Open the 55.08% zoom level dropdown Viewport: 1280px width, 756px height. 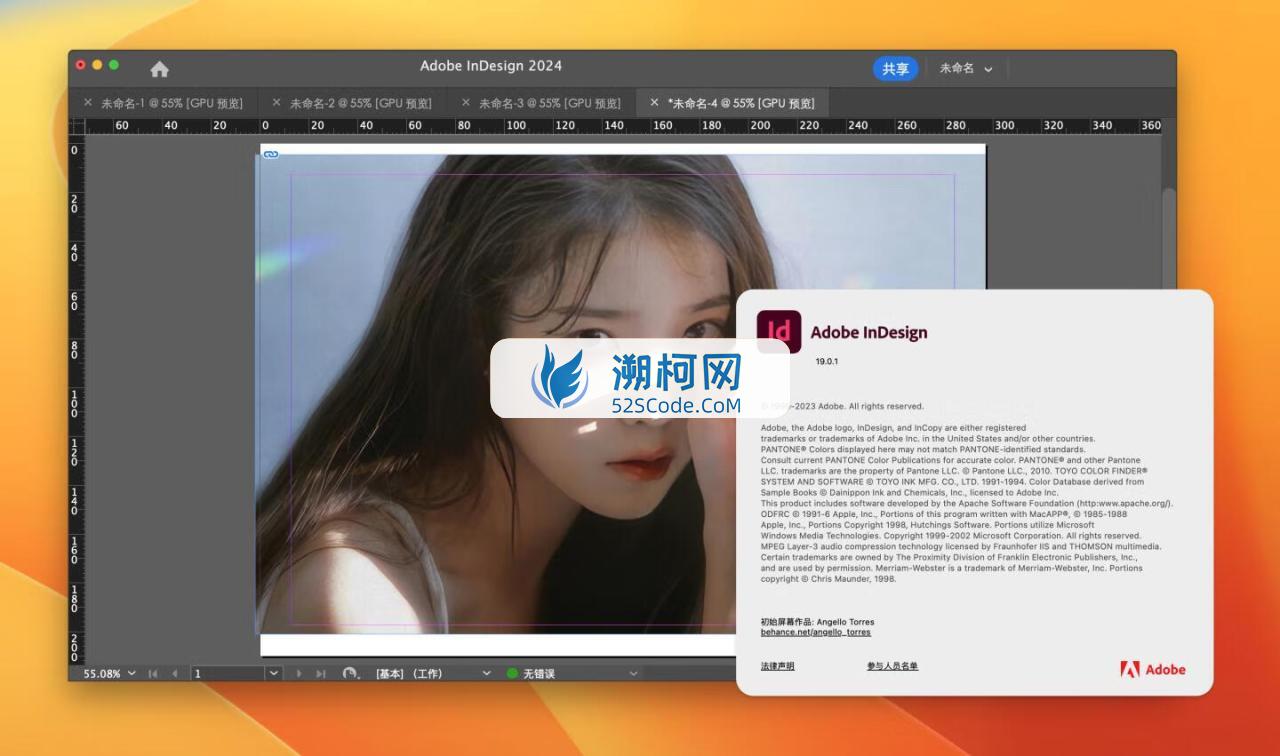point(132,673)
